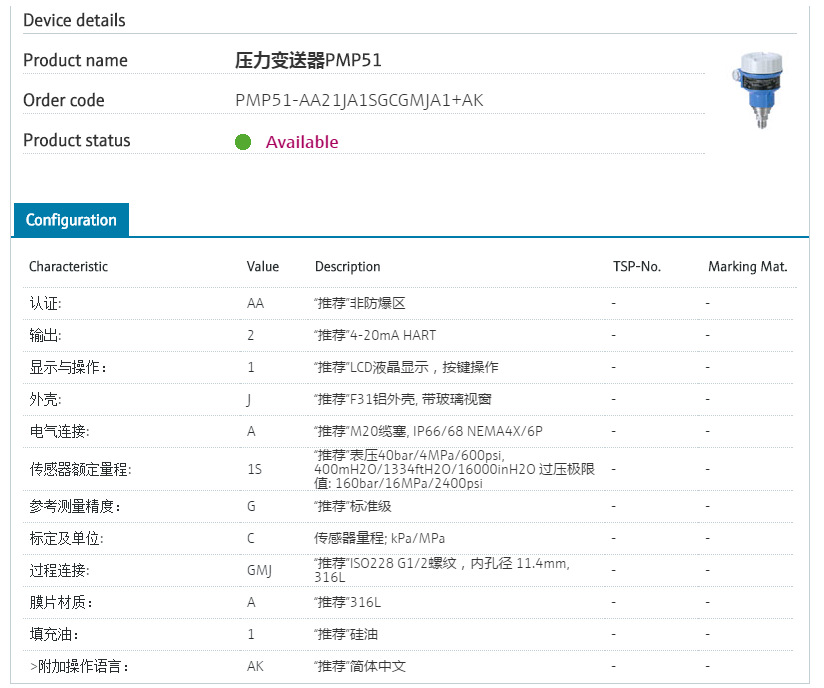Image resolution: width=824 pixels, height=688 pixels.
Task: Click the Product status label
Action: click(77, 140)
